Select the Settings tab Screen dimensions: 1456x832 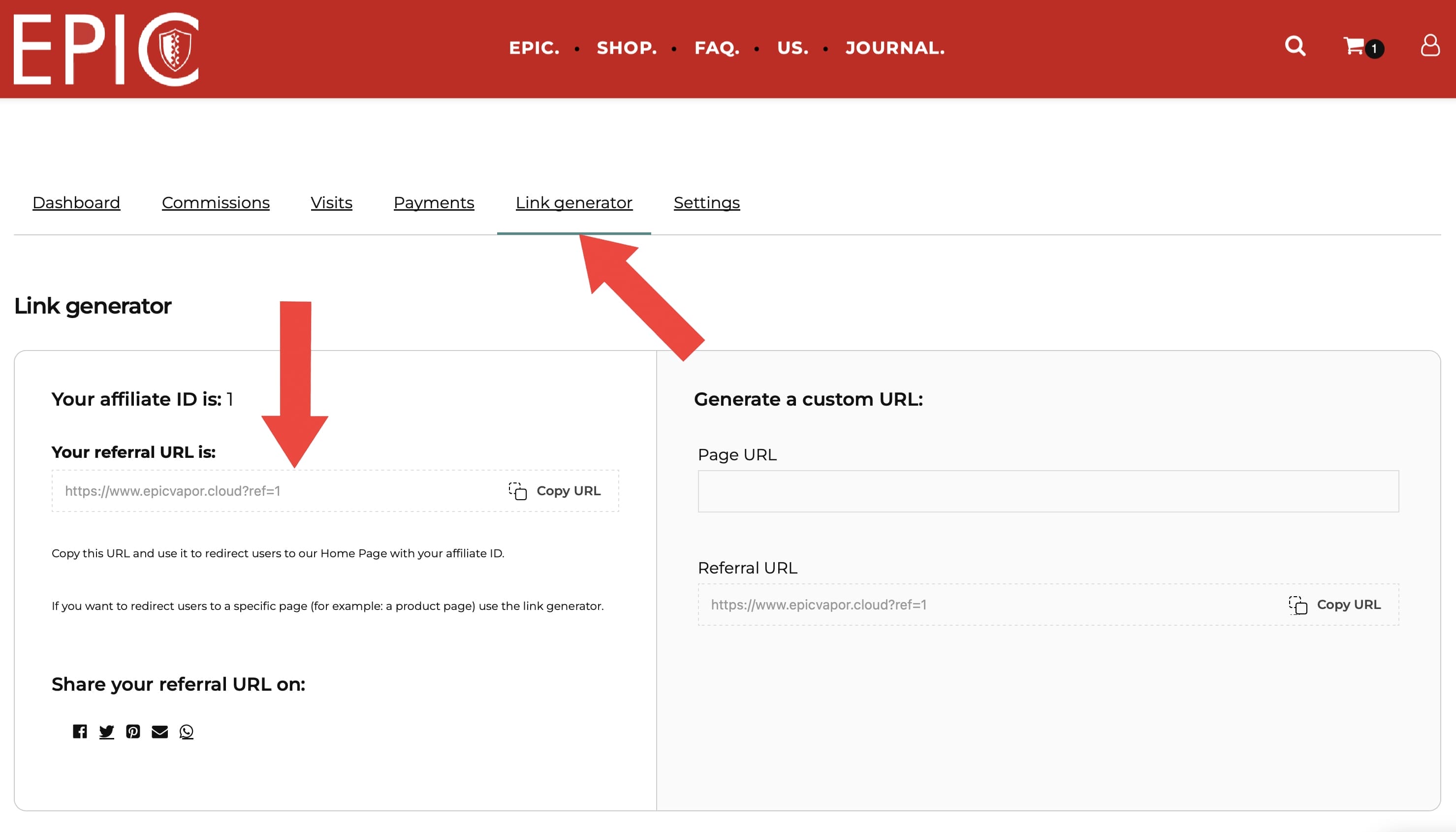(x=706, y=203)
